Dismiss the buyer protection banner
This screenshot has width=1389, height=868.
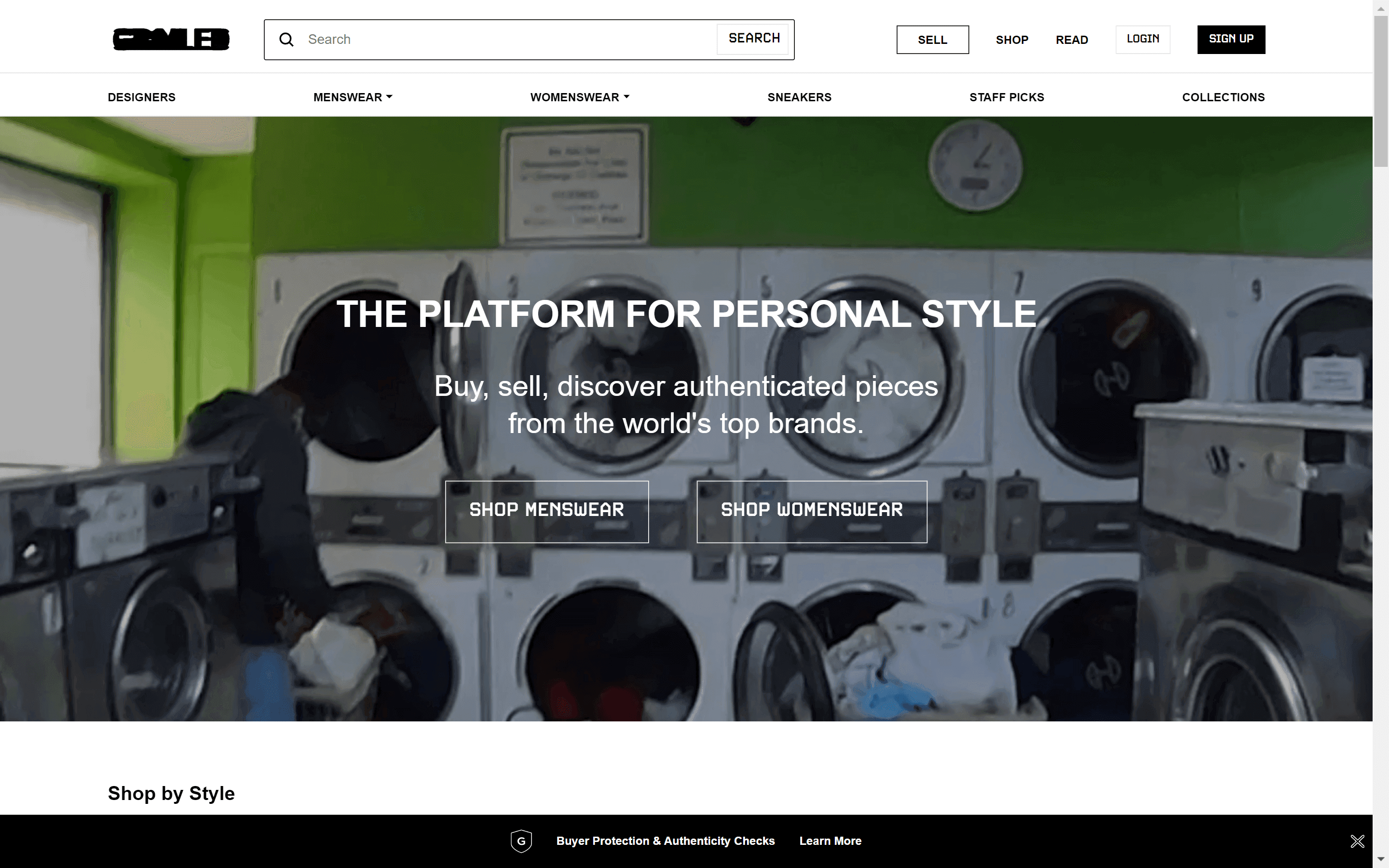point(1357,841)
